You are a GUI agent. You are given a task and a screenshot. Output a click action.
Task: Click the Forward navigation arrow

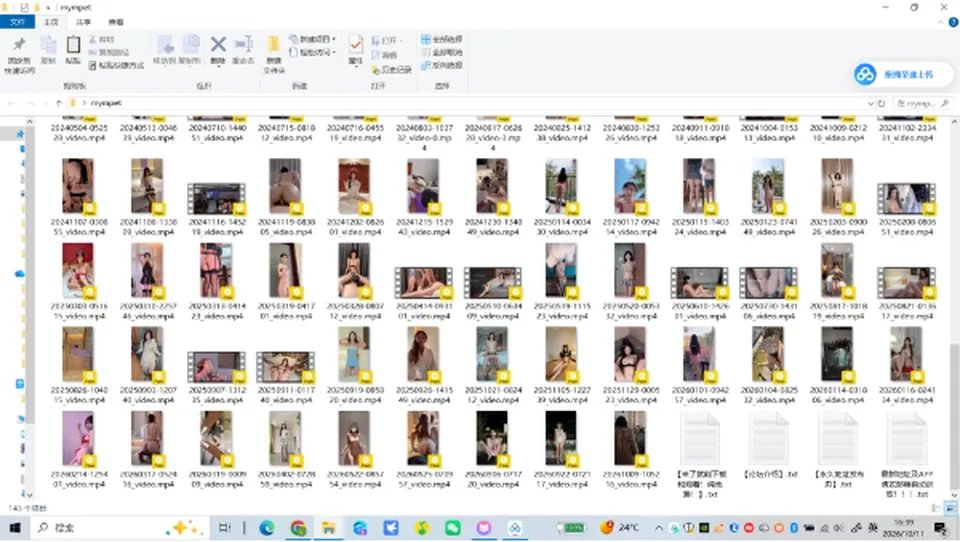(31, 103)
